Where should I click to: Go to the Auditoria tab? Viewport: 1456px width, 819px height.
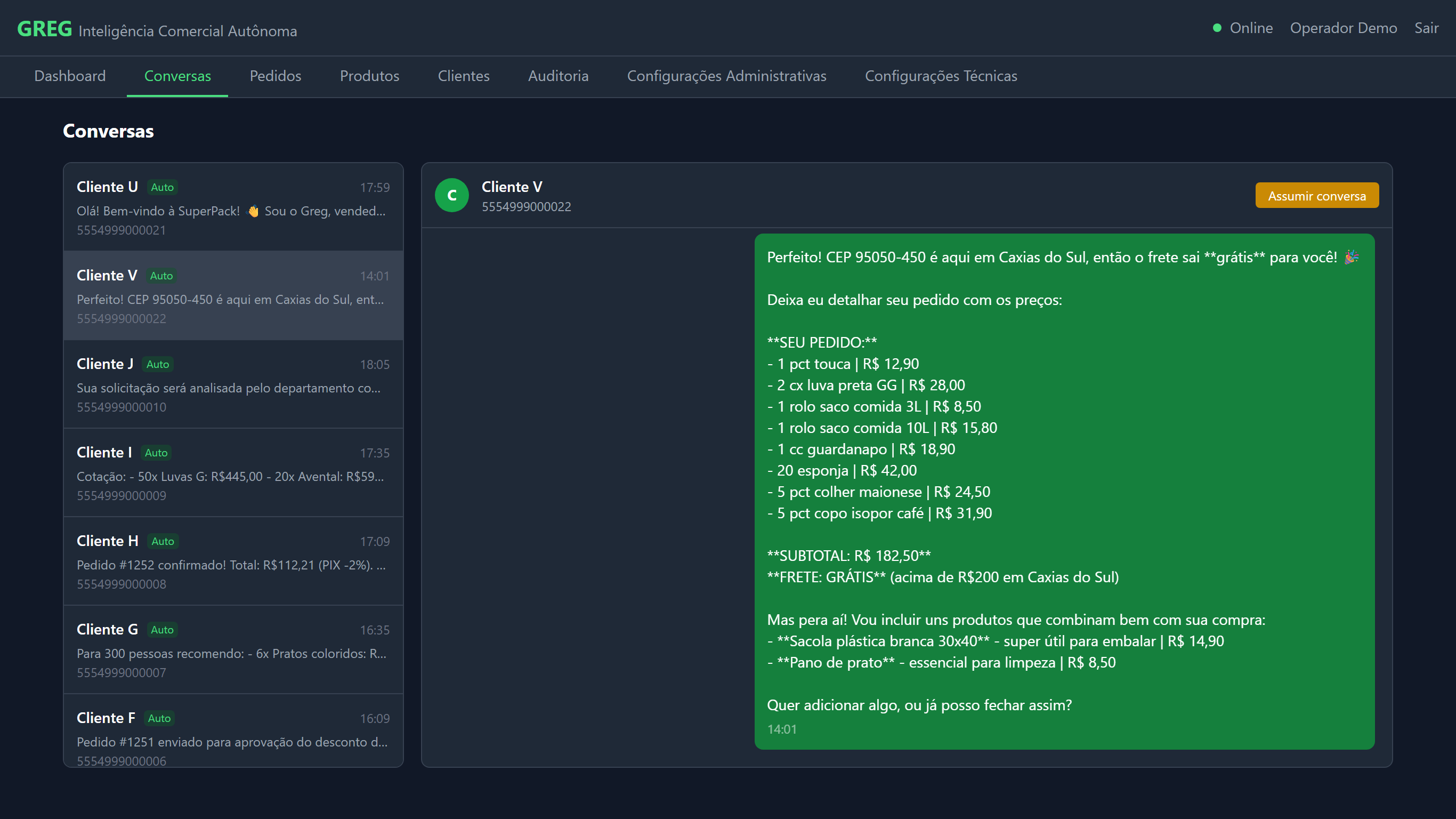(558, 76)
